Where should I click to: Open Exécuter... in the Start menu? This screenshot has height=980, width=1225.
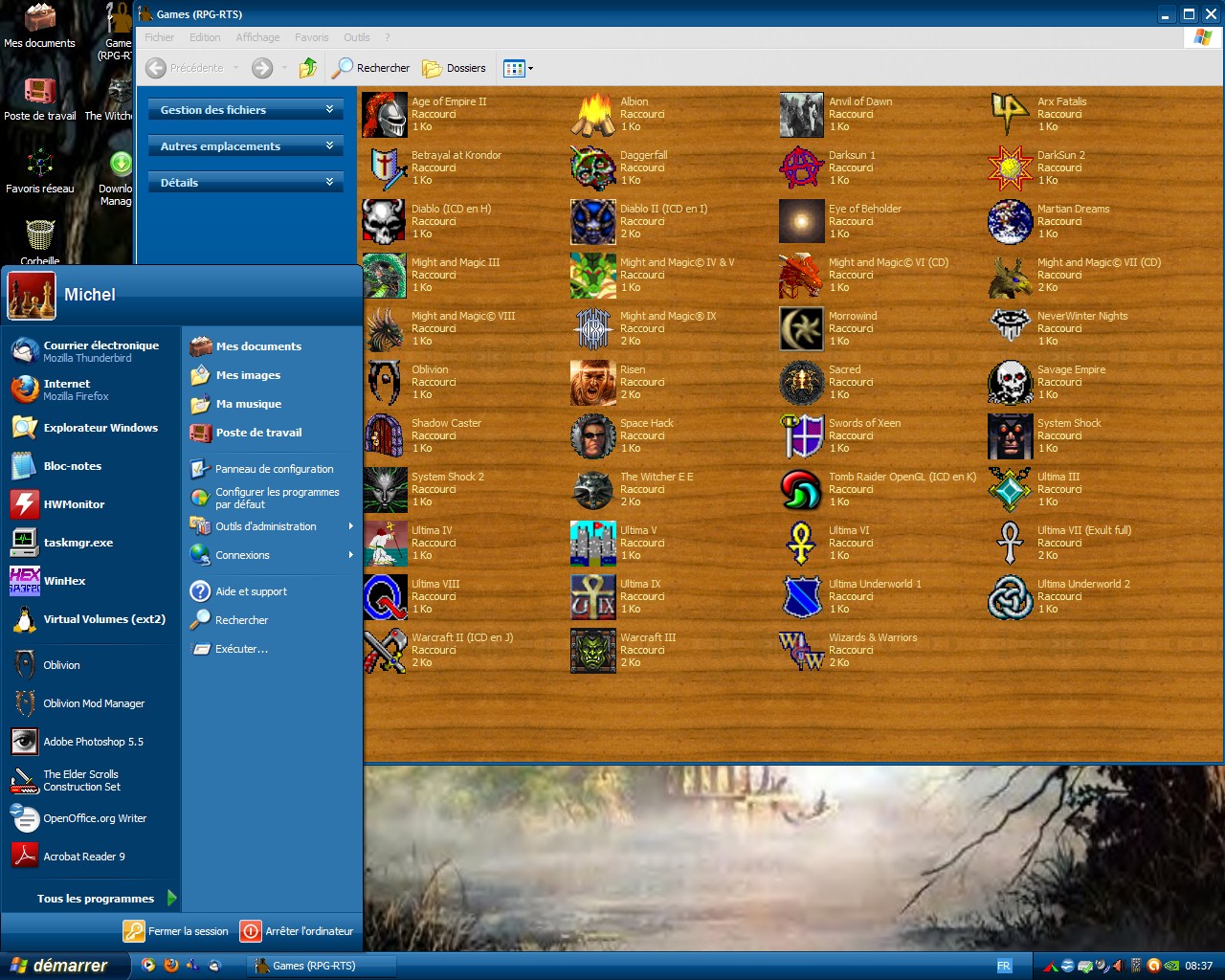click(272, 649)
